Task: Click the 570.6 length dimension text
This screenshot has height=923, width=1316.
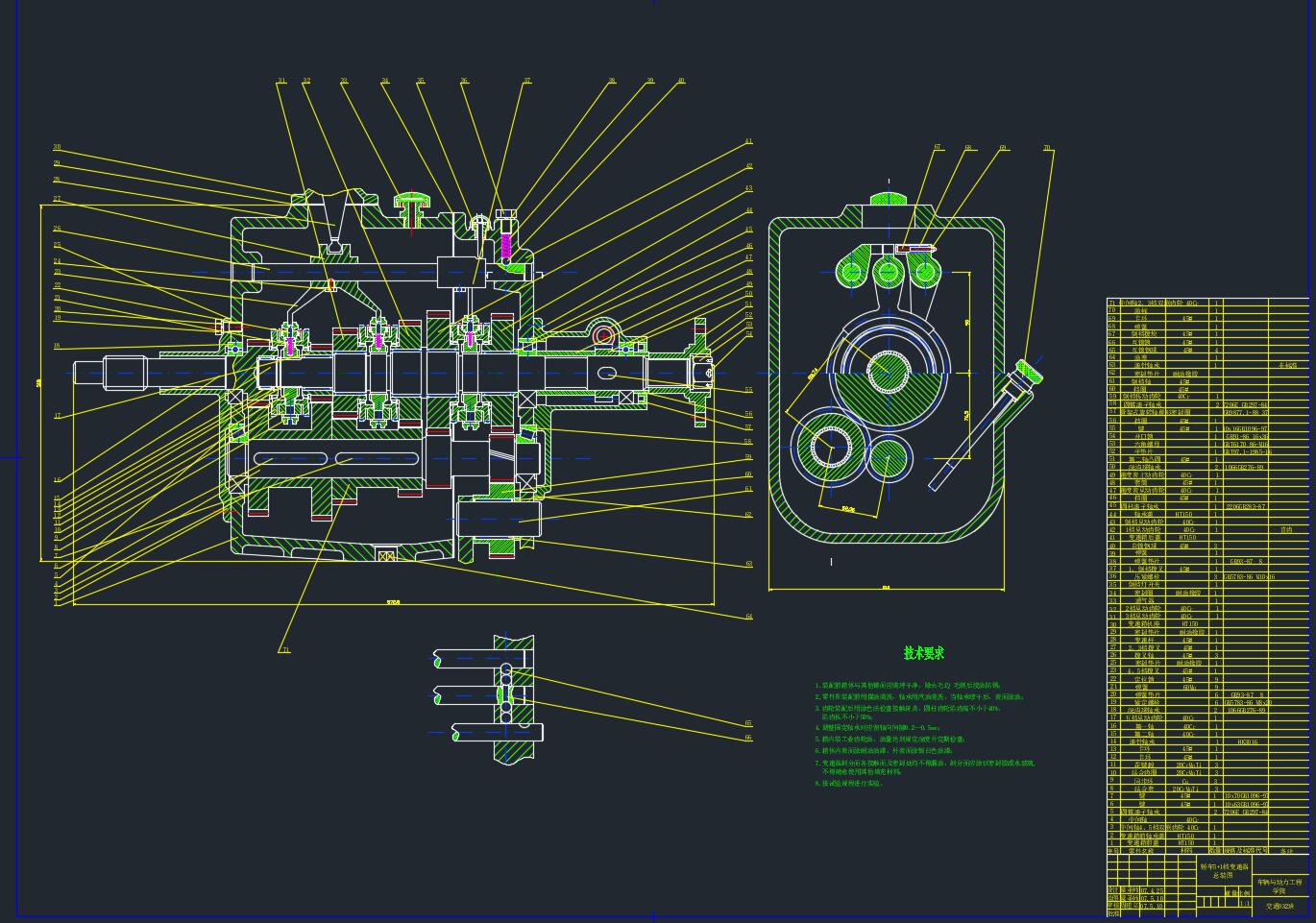Action: coord(393,602)
